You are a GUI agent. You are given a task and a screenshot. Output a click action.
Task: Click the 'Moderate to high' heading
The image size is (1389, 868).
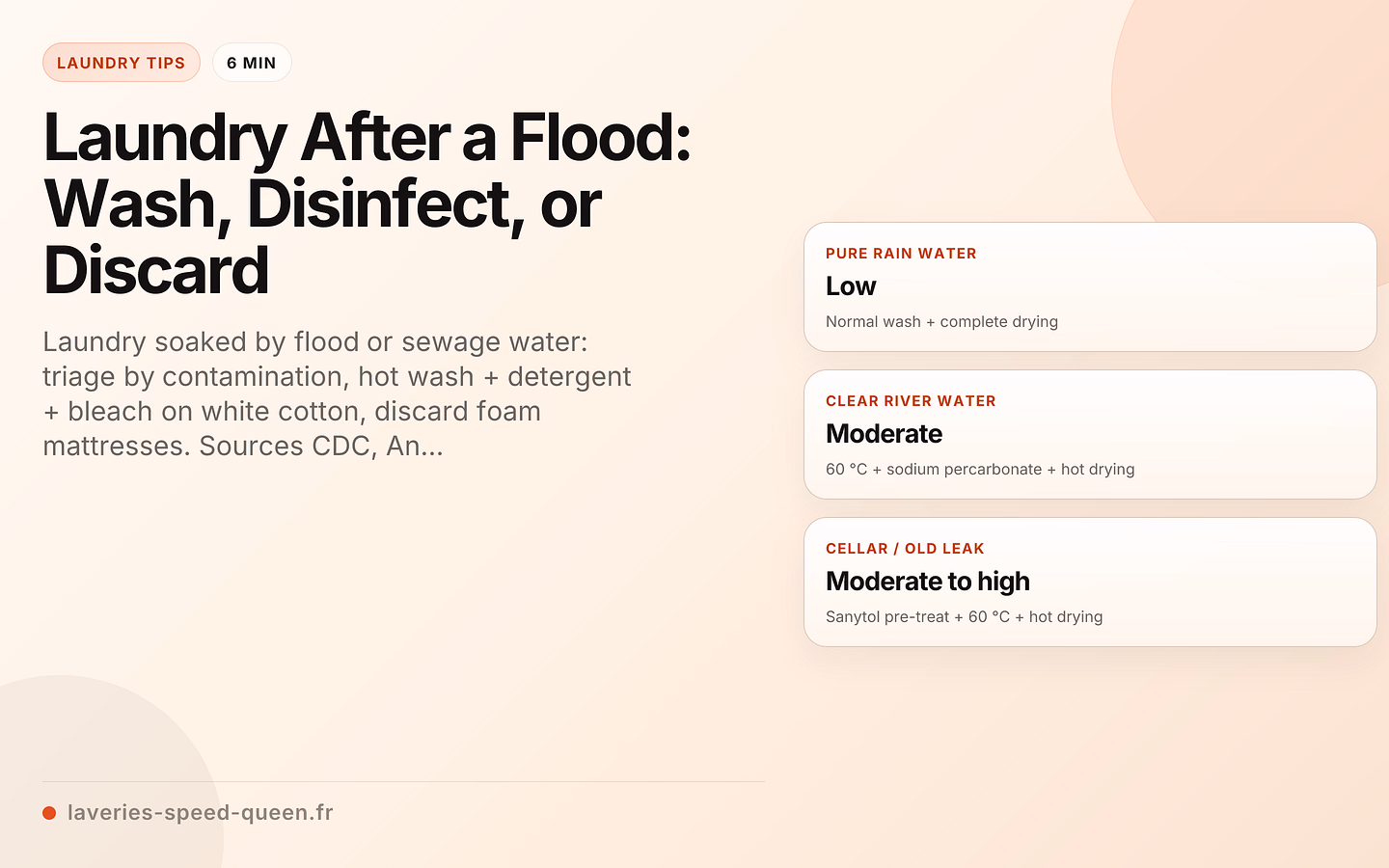click(928, 582)
